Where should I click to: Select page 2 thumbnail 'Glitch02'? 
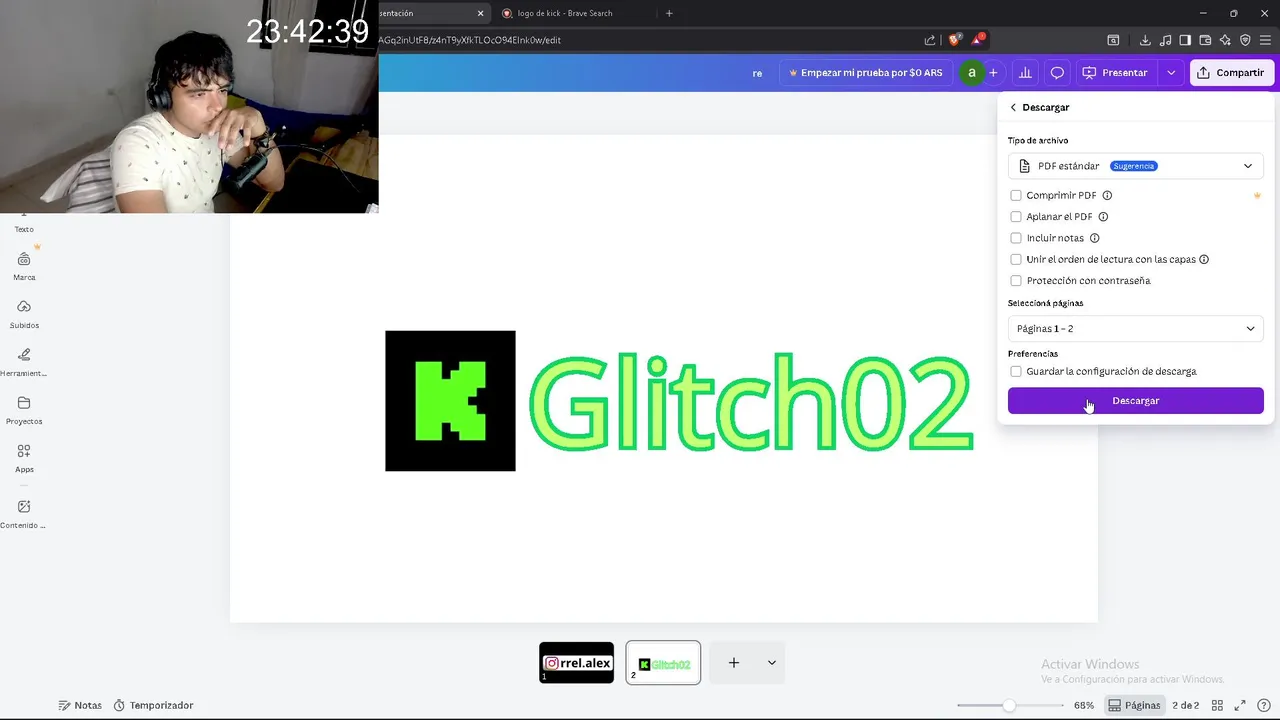tap(663, 662)
